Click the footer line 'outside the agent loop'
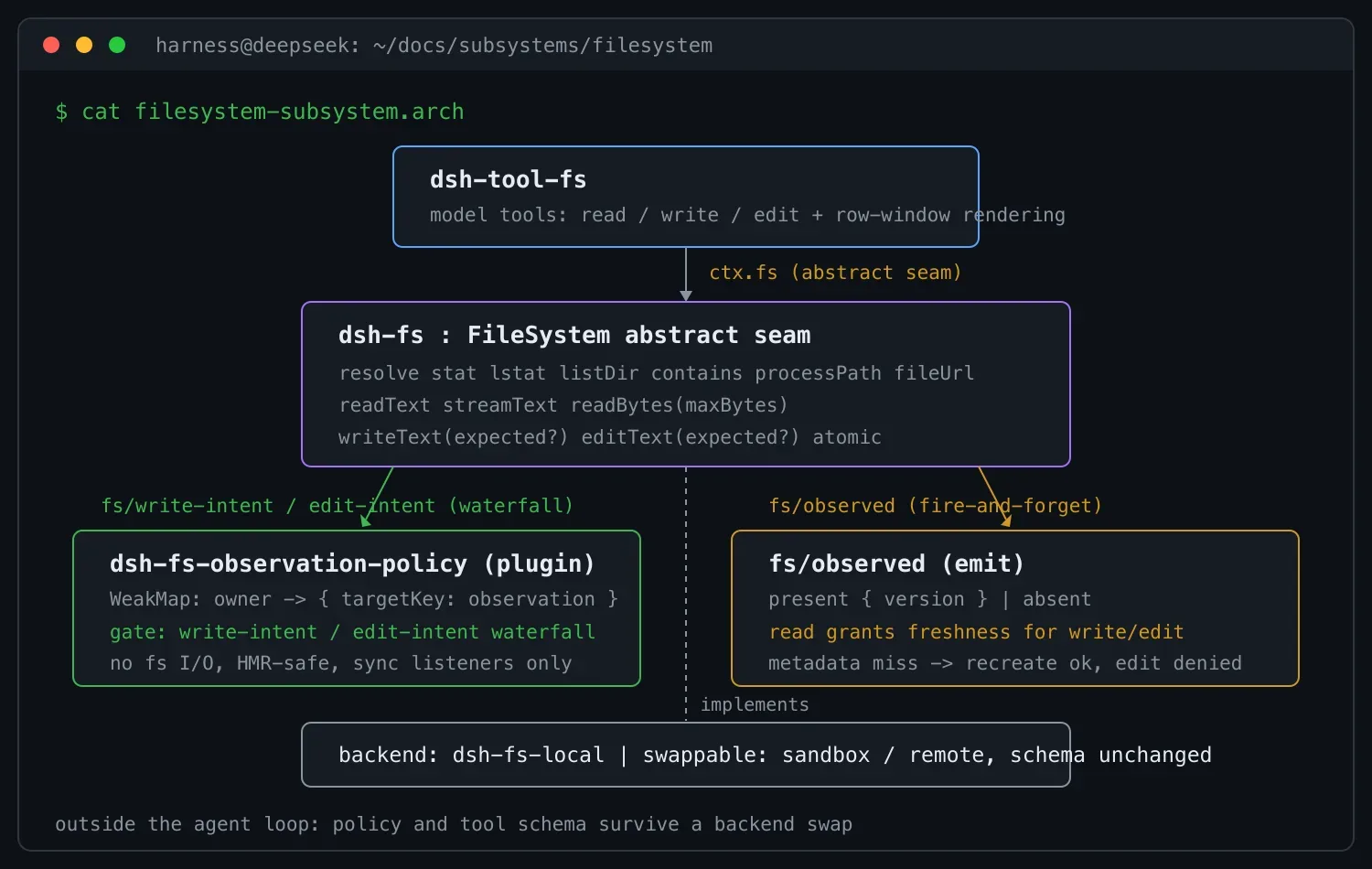Screen dimensions: 1372x869 [454, 824]
